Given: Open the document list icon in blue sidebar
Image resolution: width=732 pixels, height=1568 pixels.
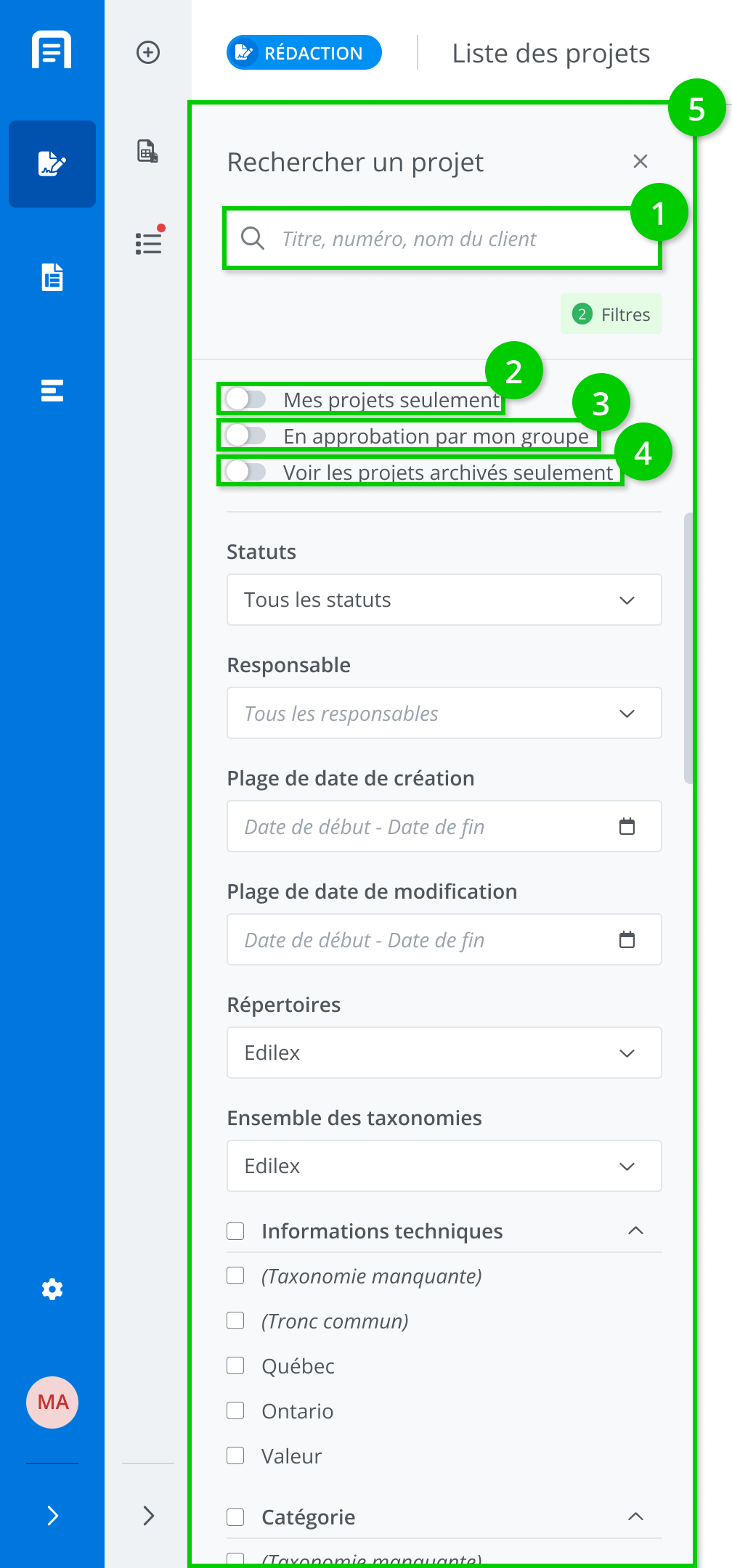Looking at the screenshot, I should 52,277.
